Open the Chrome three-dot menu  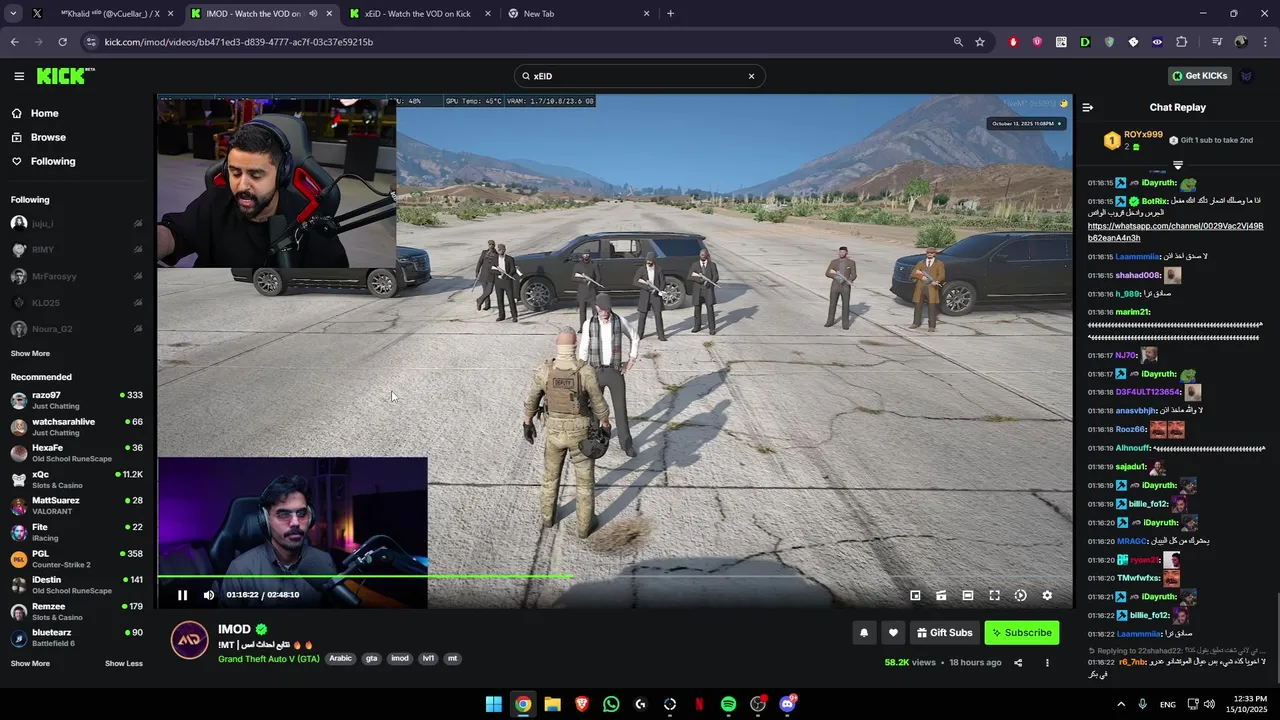[x=1265, y=42]
